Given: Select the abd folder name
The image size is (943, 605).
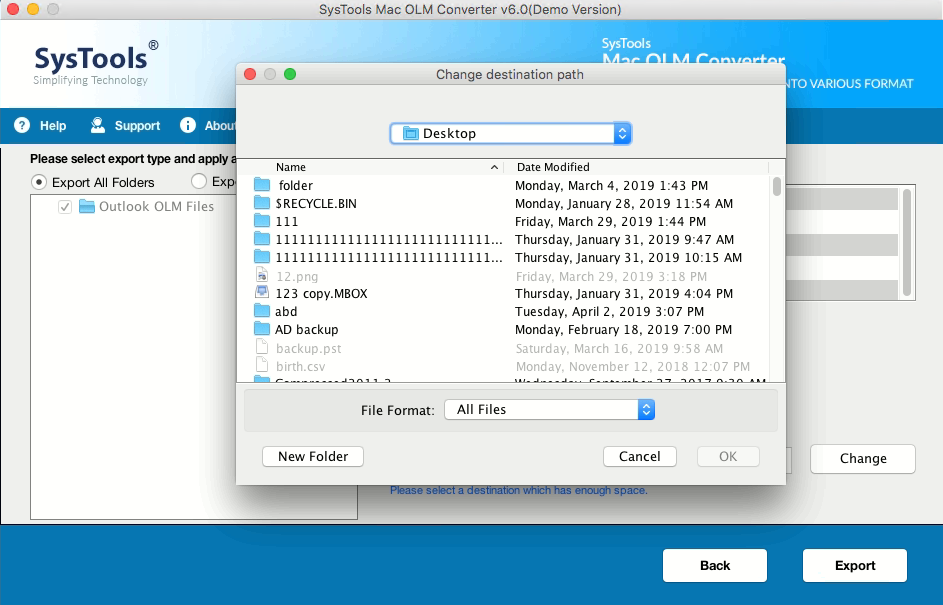Looking at the screenshot, I should 286,312.
